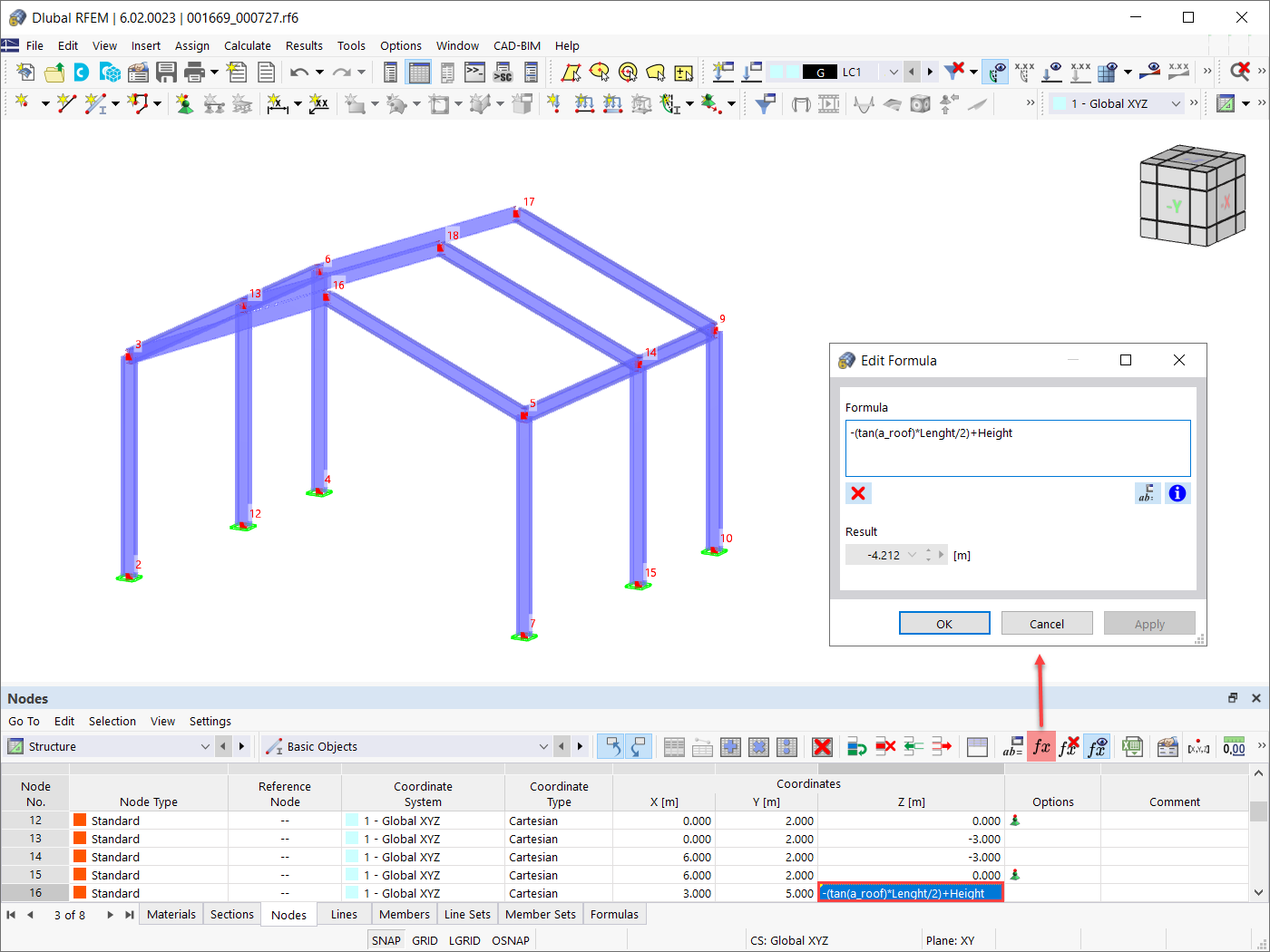The height and width of the screenshot is (952, 1270).
Task: Toggle the table view icon in toolbar
Action: (x=418, y=72)
